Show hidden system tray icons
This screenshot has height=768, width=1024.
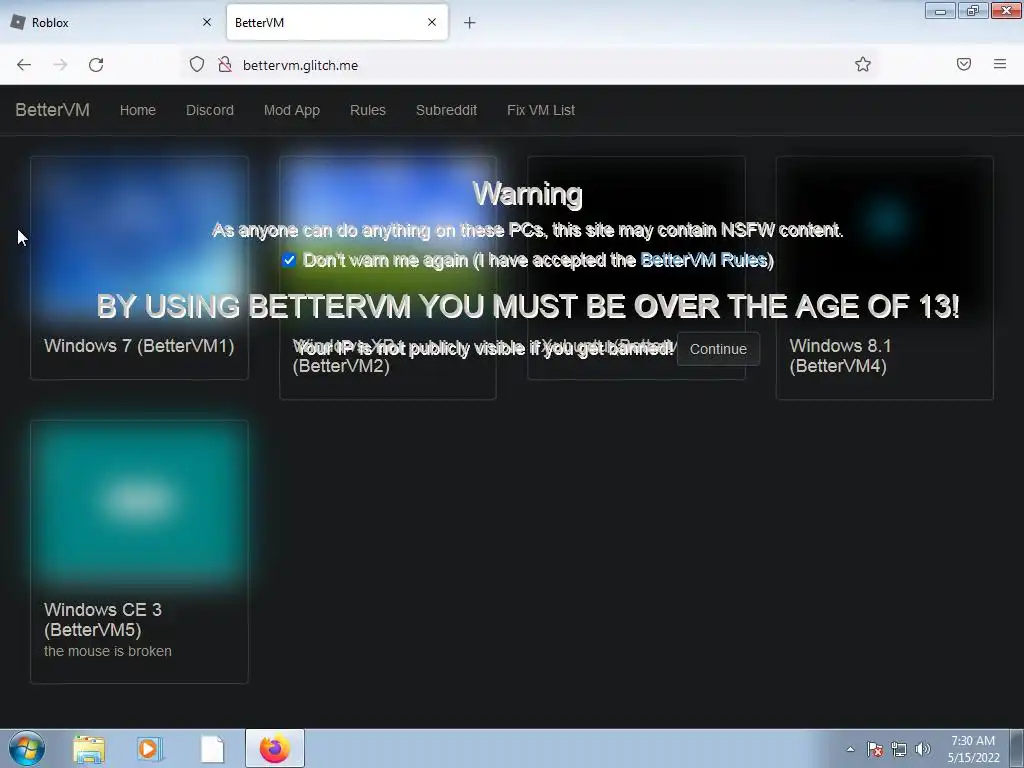[x=850, y=749]
